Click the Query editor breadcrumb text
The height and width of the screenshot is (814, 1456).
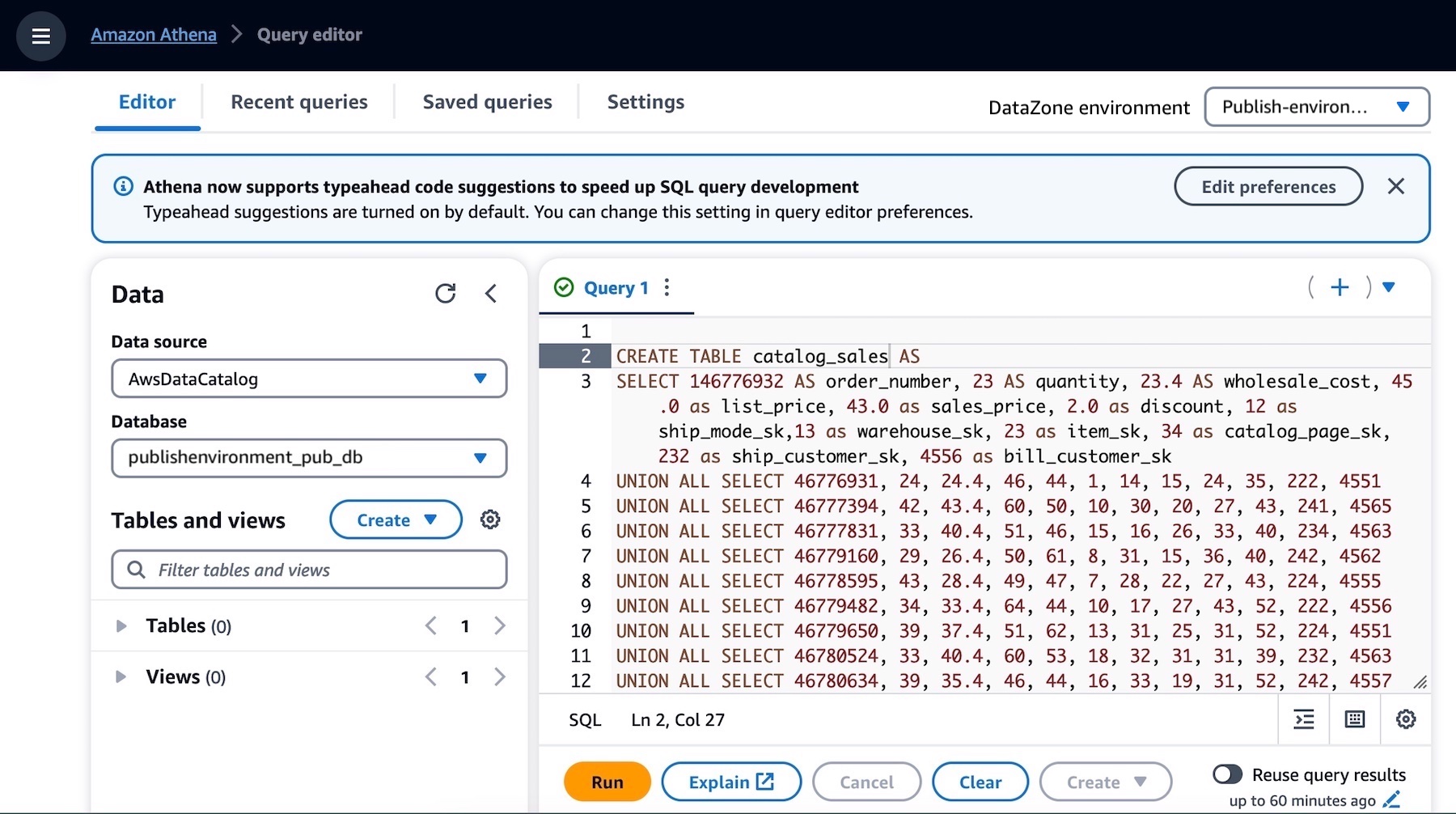click(310, 35)
